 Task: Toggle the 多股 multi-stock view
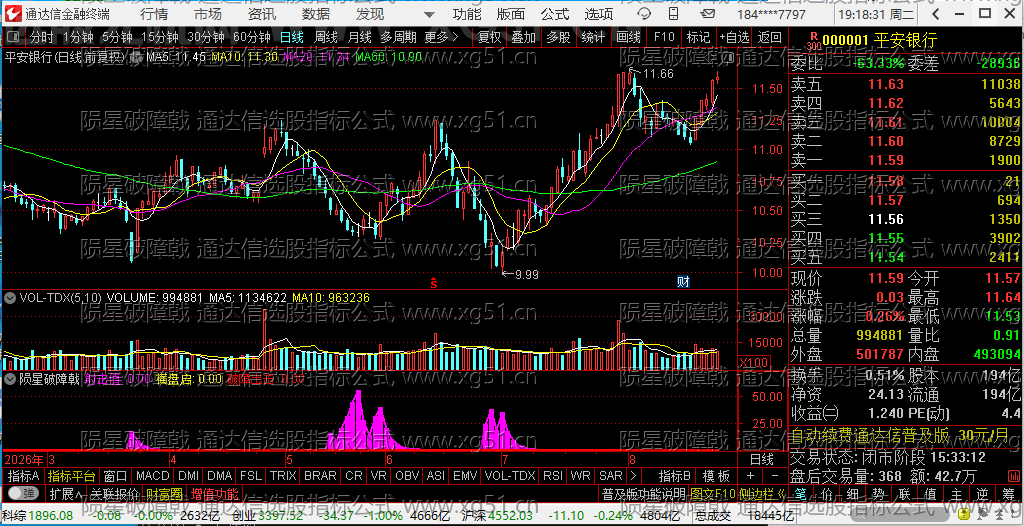point(558,38)
